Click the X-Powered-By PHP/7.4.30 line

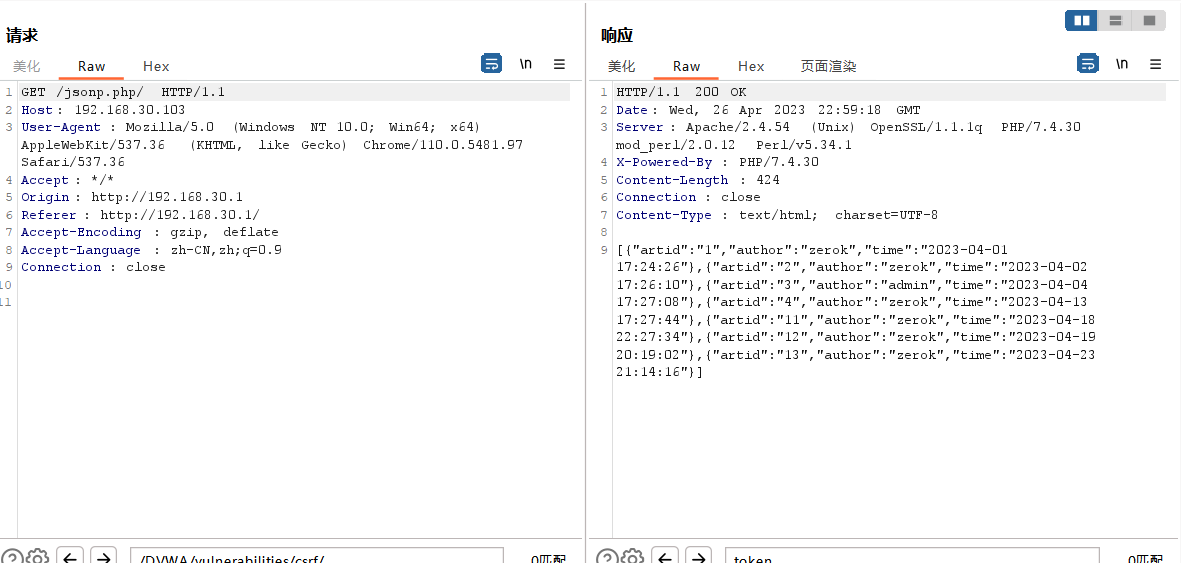[x=717, y=162]
